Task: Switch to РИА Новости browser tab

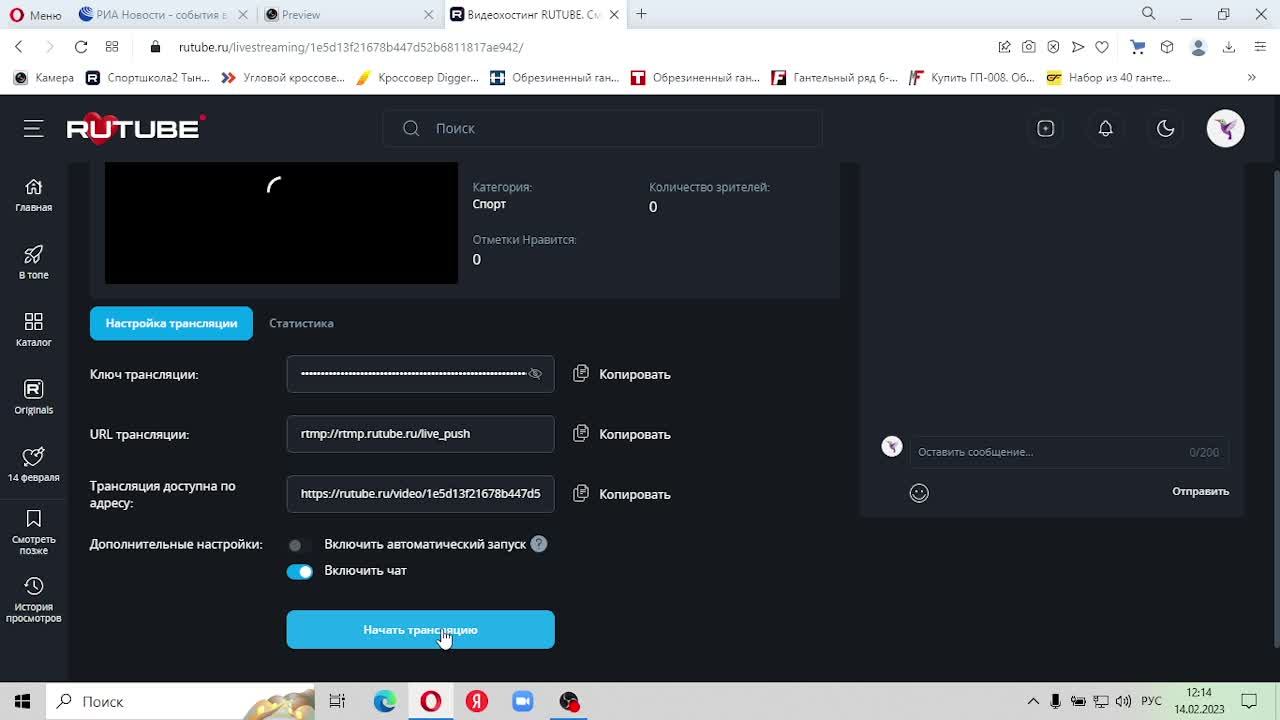Action: 162,14
